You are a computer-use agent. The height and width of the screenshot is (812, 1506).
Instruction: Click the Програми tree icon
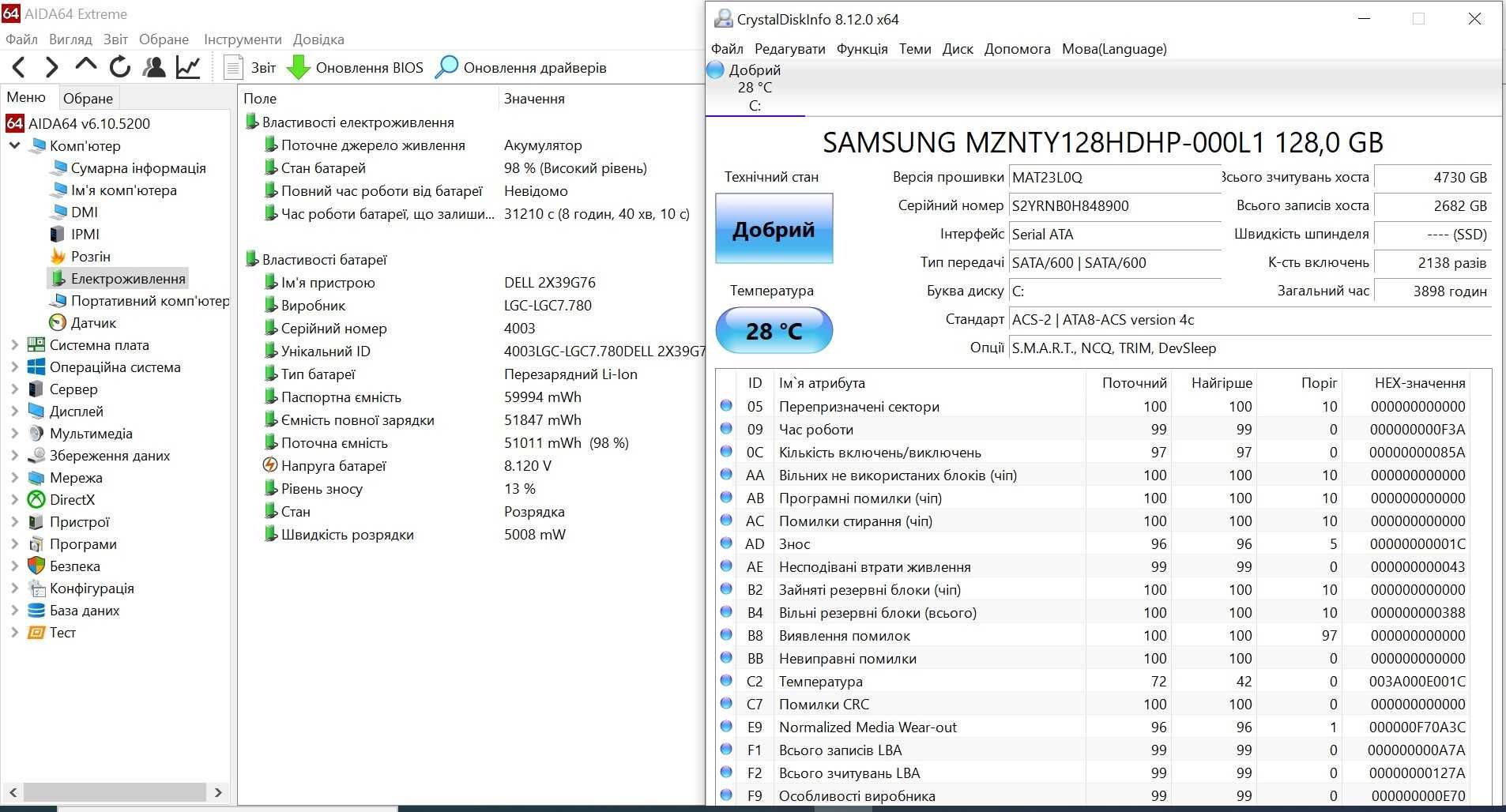36,544
